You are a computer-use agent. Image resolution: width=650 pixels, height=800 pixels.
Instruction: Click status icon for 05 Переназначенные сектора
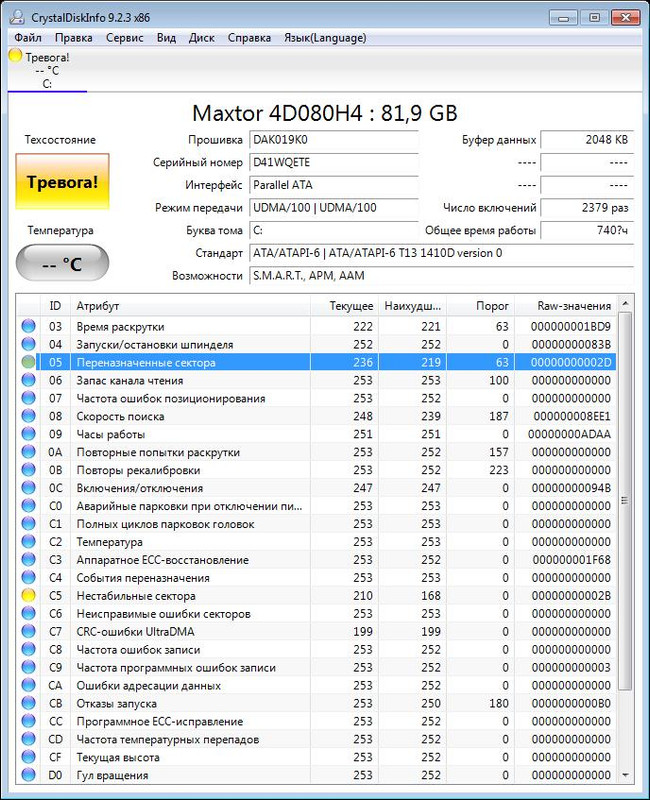(x=29, y=362)
